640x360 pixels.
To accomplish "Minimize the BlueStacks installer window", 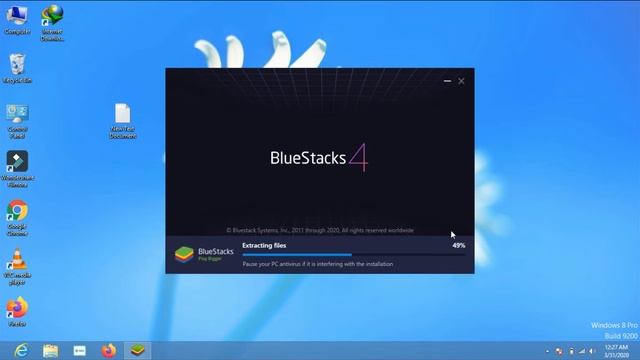I will click(447, 81).
